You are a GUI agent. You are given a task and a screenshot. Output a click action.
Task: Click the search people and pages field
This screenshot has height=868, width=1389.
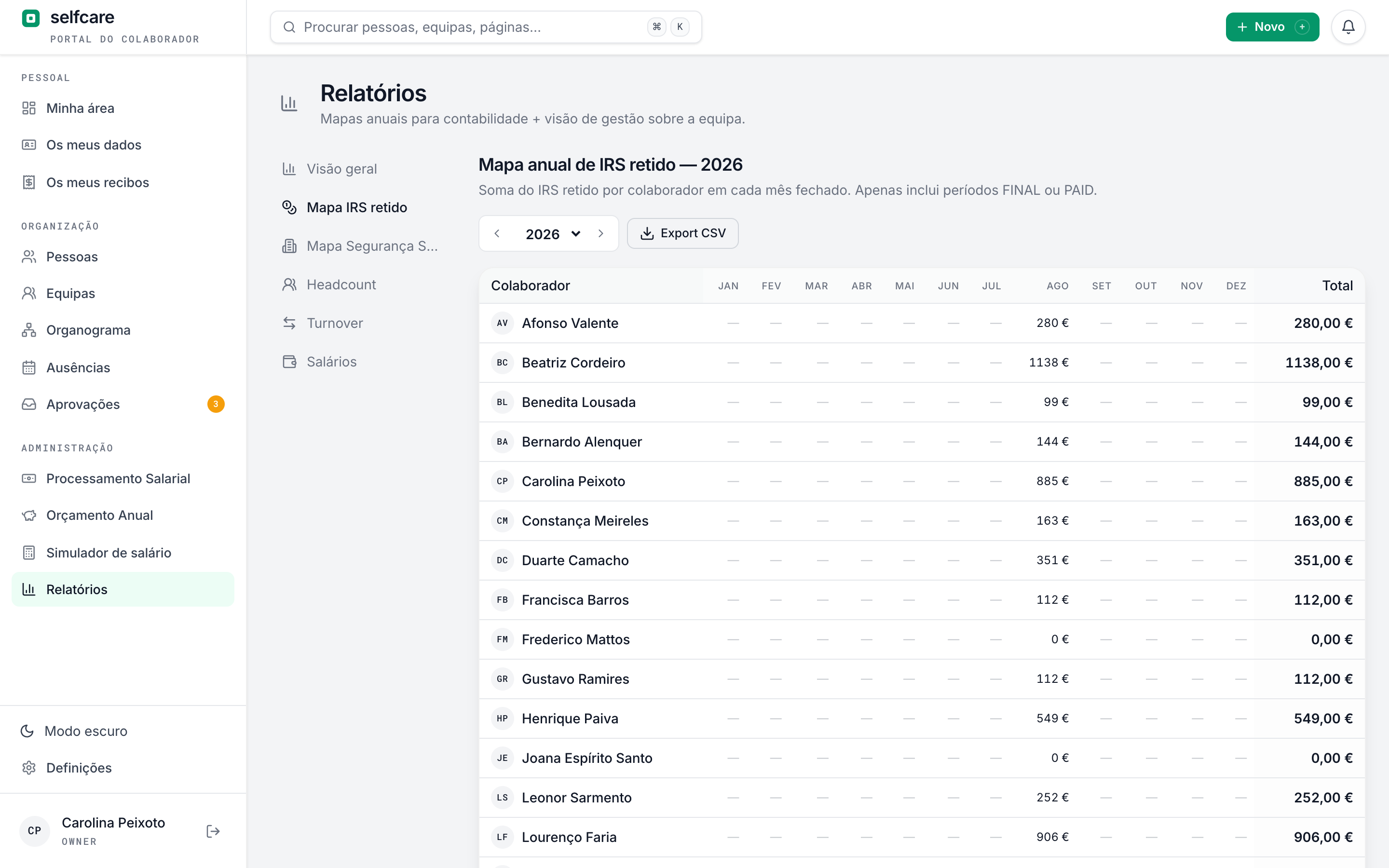tap(486, 27)
